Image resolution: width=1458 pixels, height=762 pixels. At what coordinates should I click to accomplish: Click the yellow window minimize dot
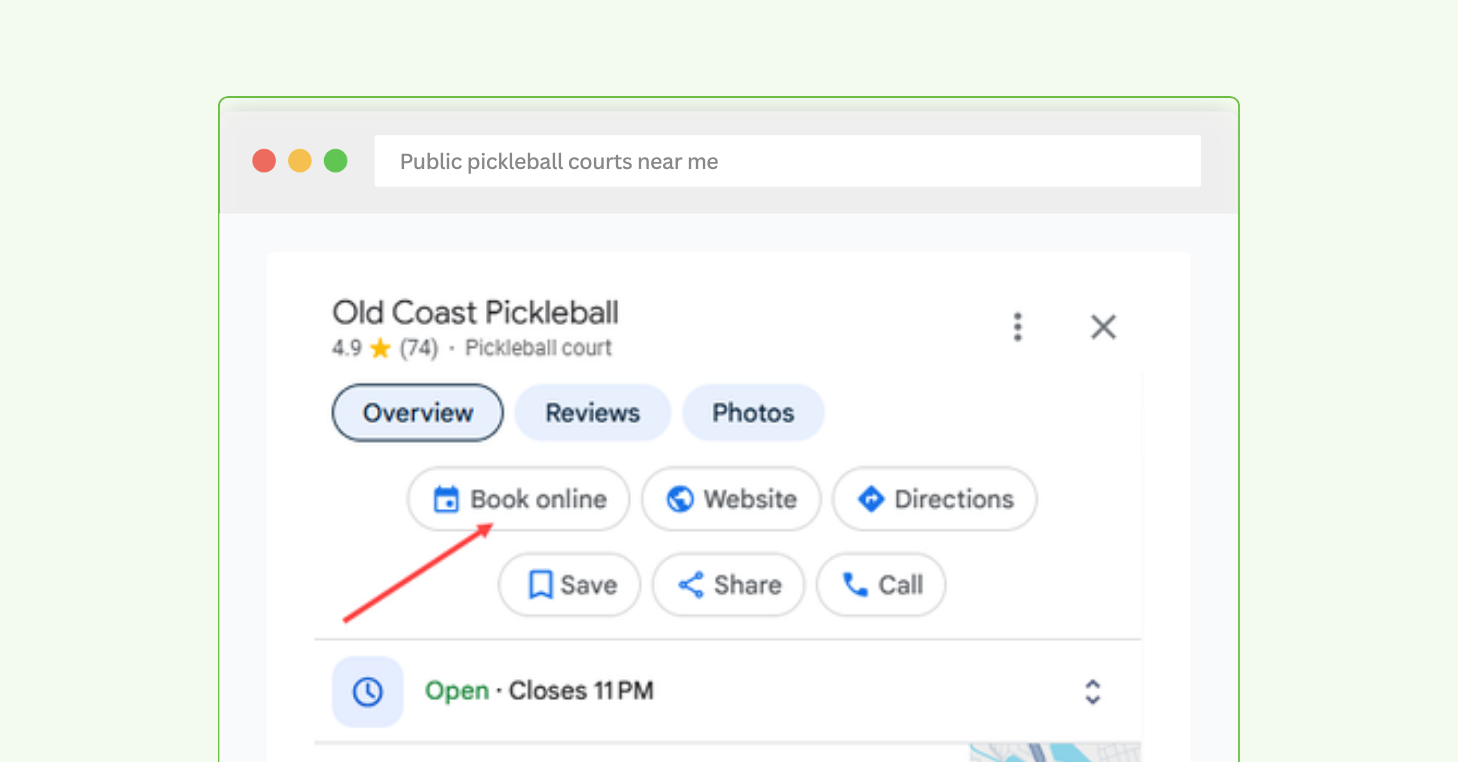(x=300, y=161)
